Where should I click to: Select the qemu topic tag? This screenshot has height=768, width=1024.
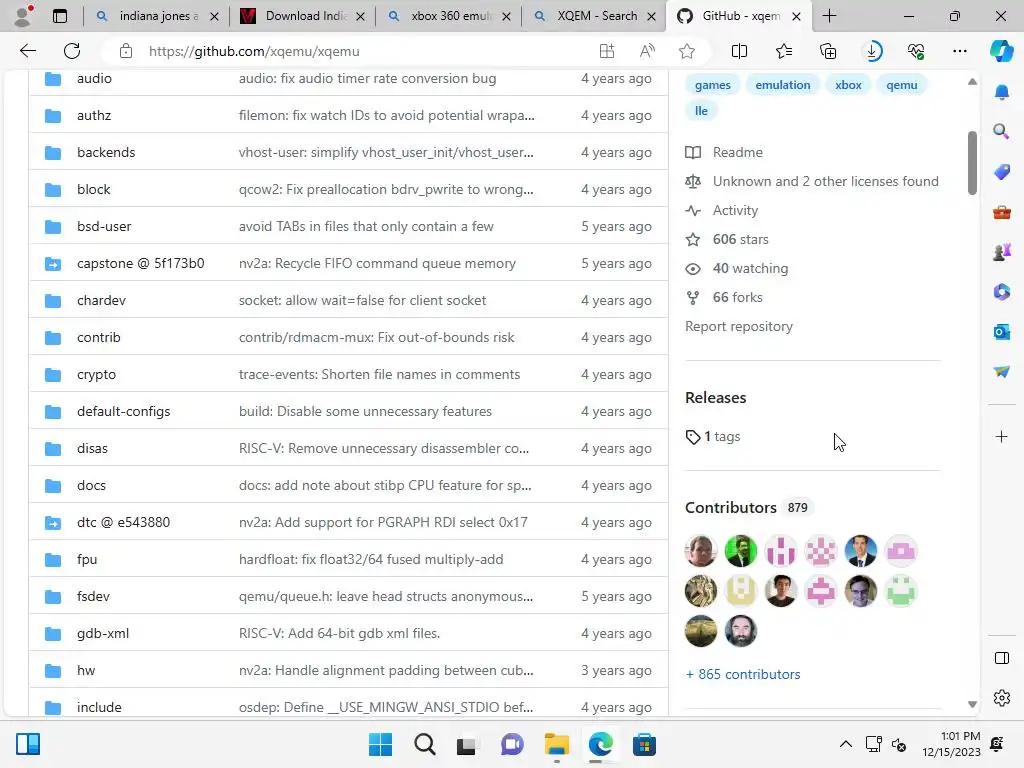pyautogui.click(x=901, y=85)
